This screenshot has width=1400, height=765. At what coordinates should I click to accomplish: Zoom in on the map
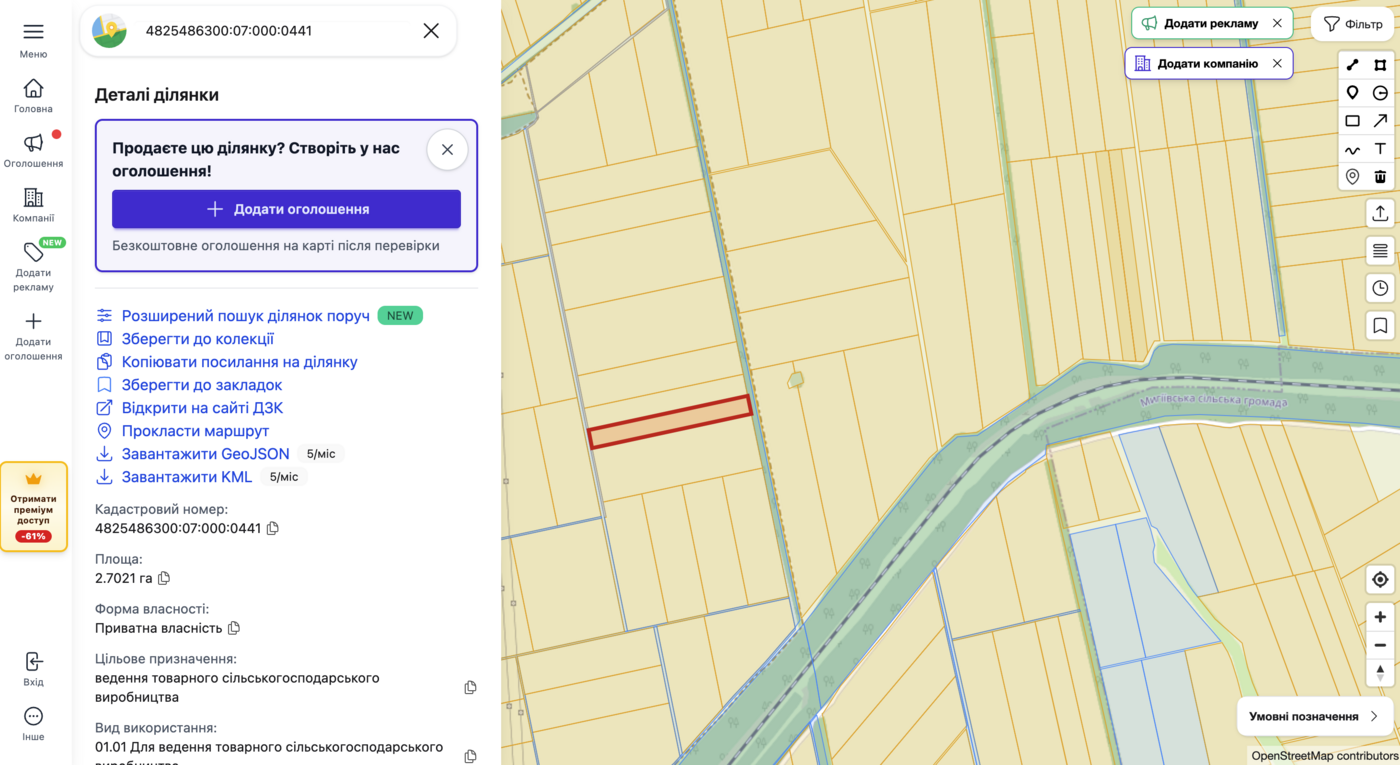click(x=1380, y=617)
